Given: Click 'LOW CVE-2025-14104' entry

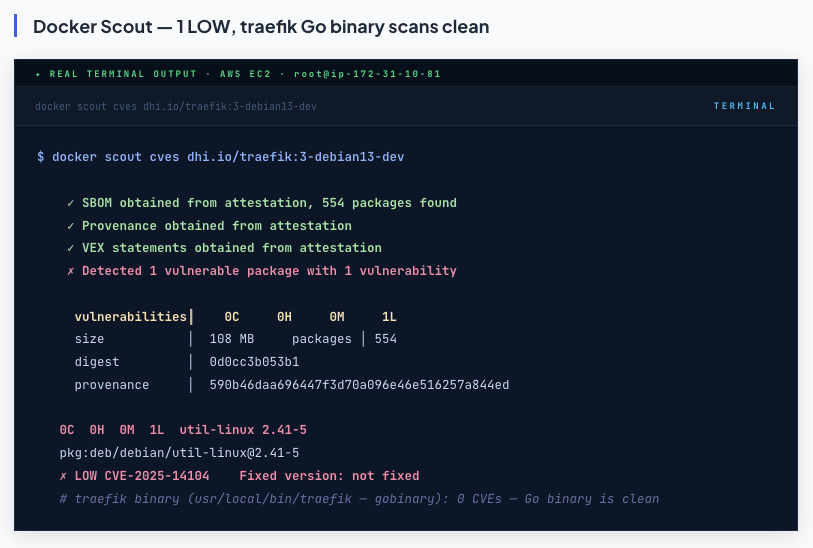Looking at the screenshot, I should pos(142,475).
